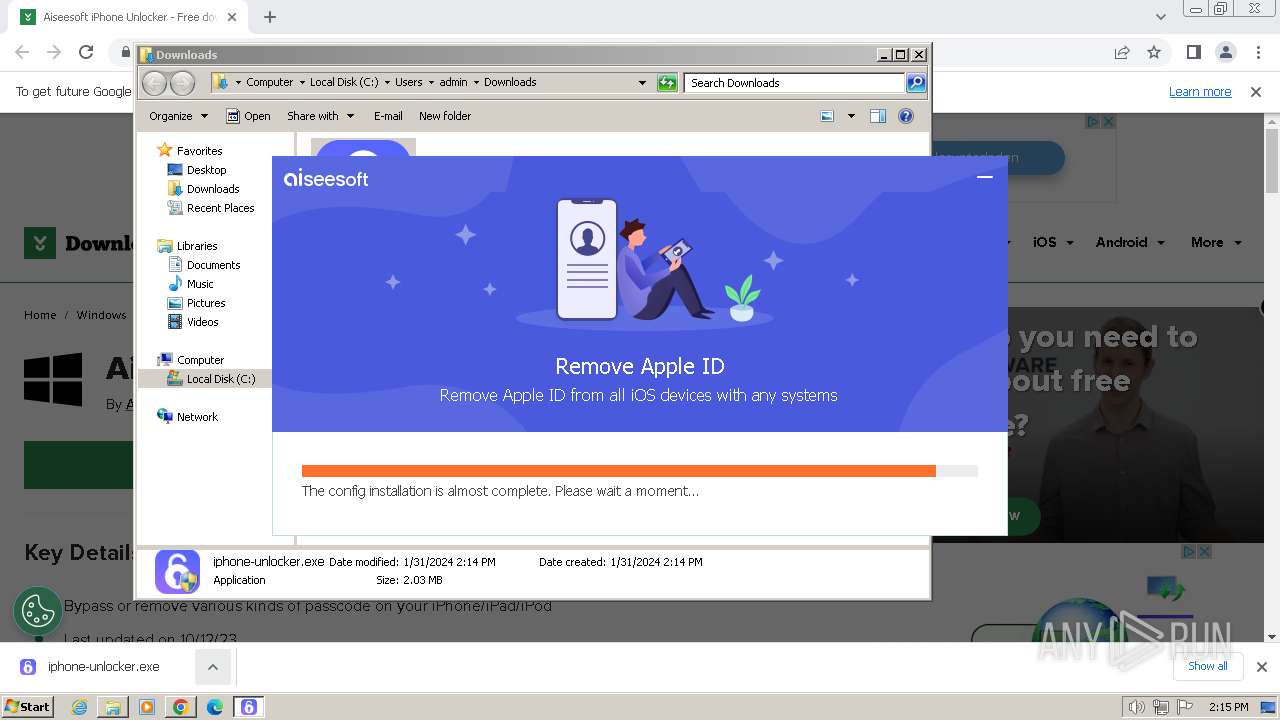1280x720 pixels.
Task: Expand the Android menu on the website
Action: tap(1130, 242)
